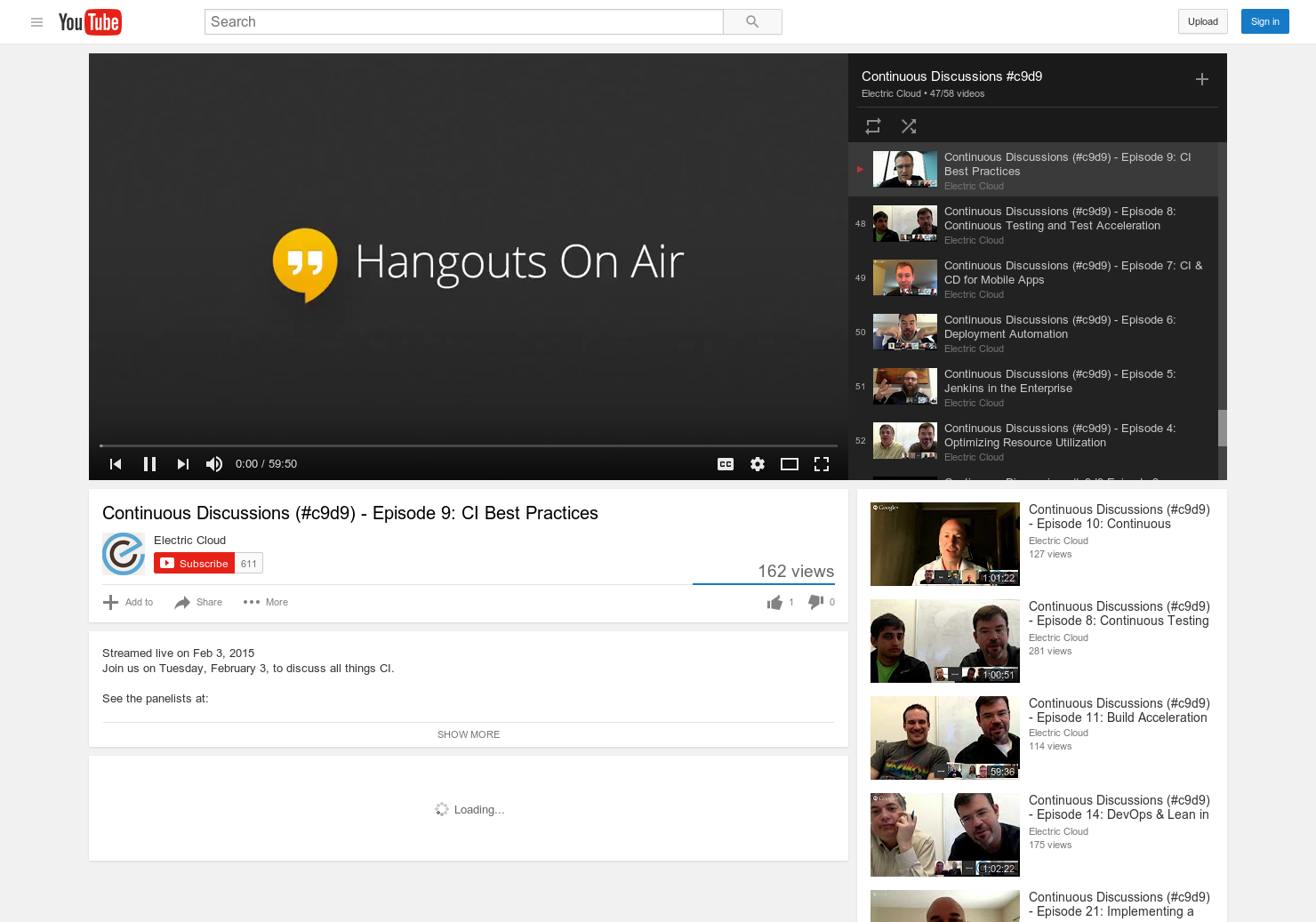This screenshot has width=1316, height=922.
Task: Click the search magnifier button
Action: [x=752, y=22]
